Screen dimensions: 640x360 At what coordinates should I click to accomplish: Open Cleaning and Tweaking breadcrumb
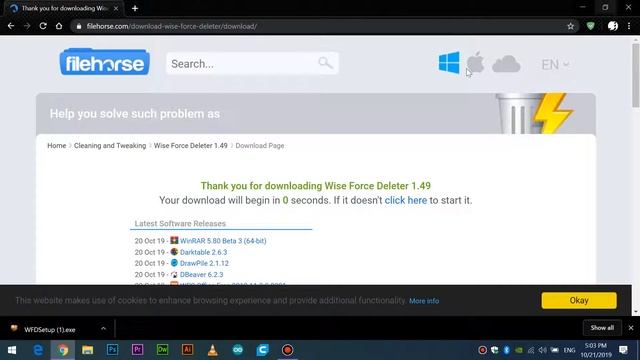pos(110,146)
